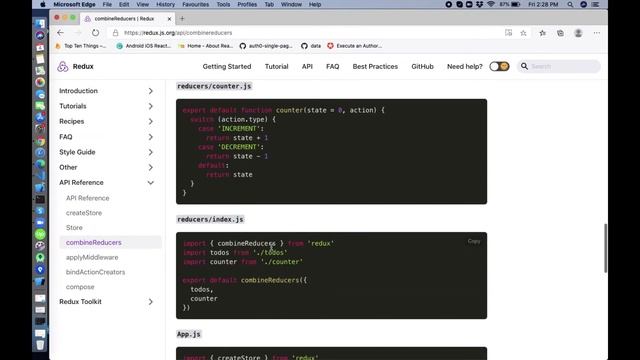The height and width of the screenshot is (360, 640).
Task: Open the 'Top Ten Things' bookmark
Action: tap(80, 46)
